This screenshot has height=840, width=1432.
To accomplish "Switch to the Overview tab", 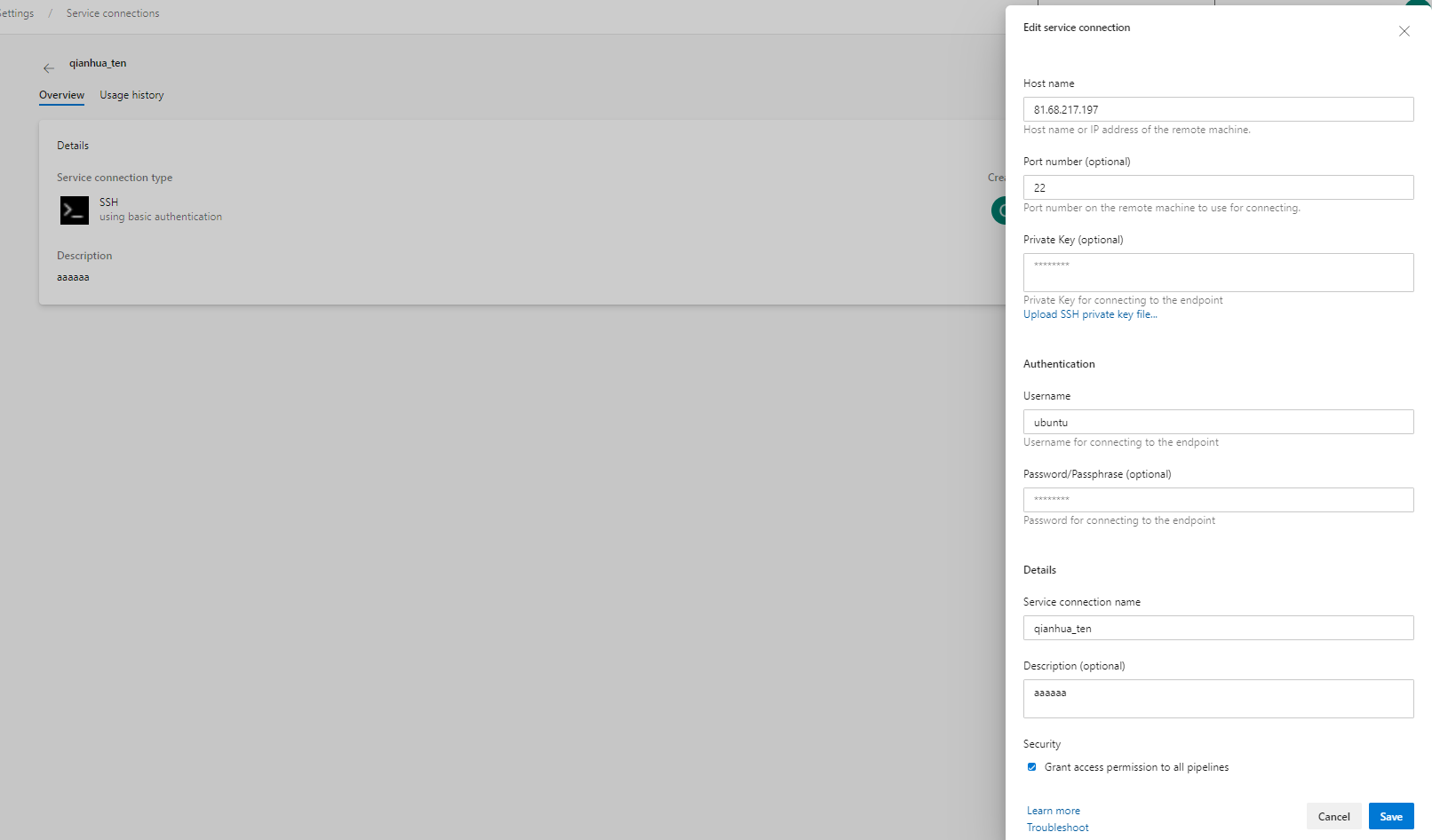I will pos(61,95).
